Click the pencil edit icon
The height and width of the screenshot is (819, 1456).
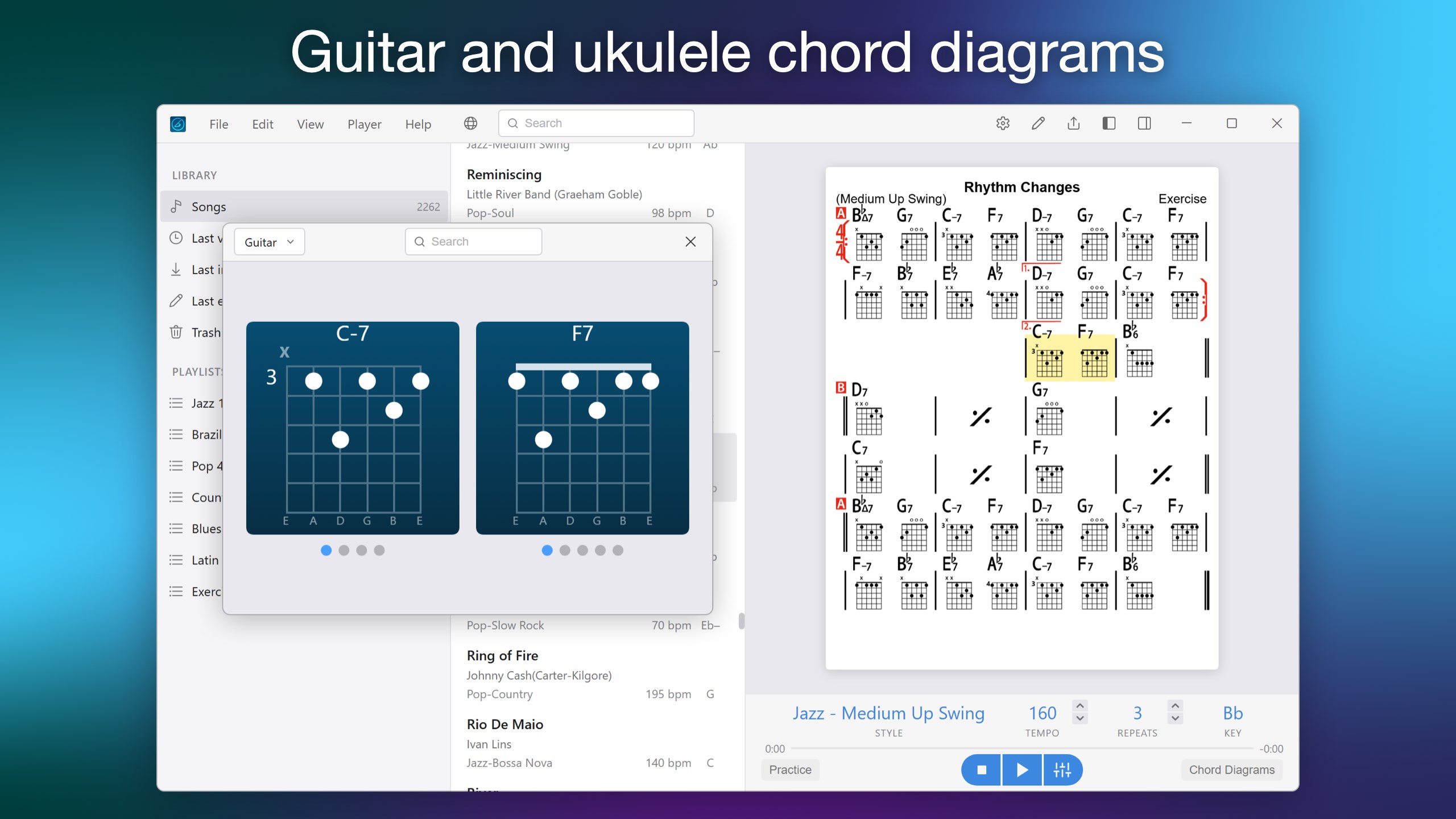(x=1038, y=123)
